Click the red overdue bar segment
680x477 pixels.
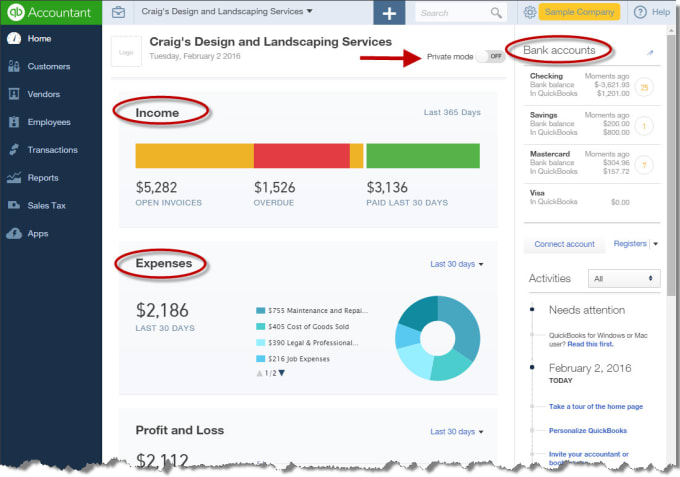pyautogui.click(x=302, y=156)
